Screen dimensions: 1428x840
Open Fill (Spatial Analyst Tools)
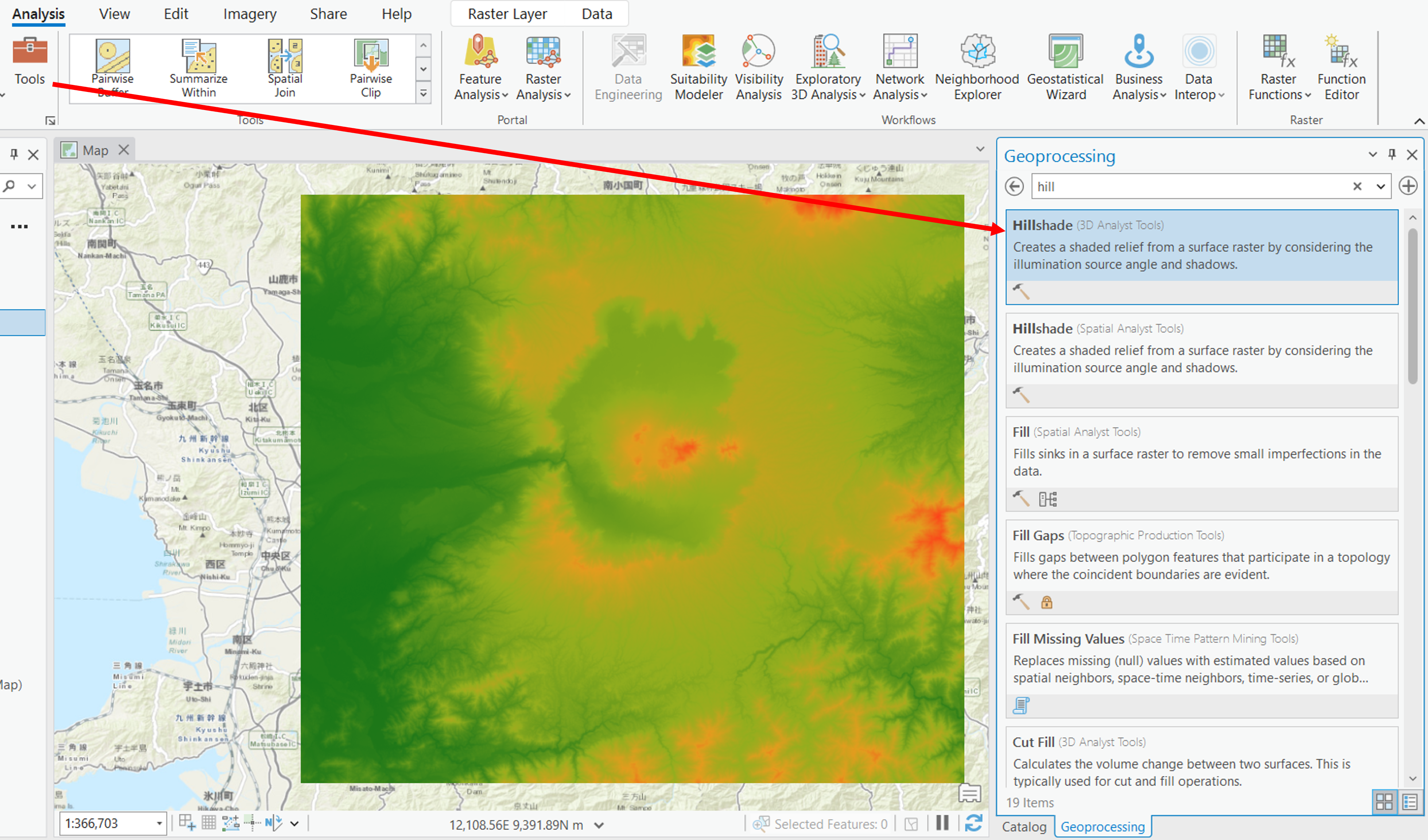pos(1201,464)
